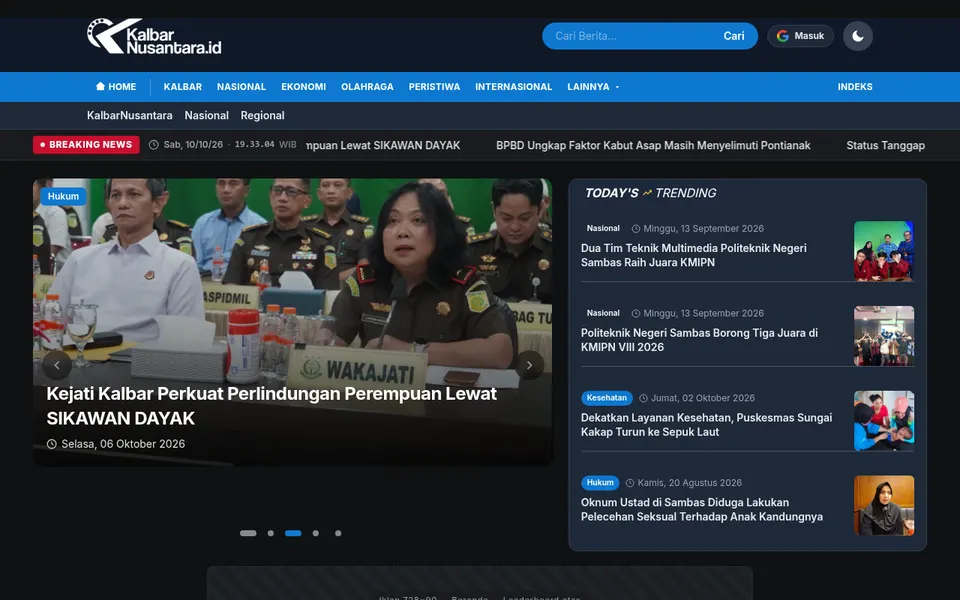Click the Kesehatan category tag
This screenshot has width=960, height=600.
pos(607,398)
